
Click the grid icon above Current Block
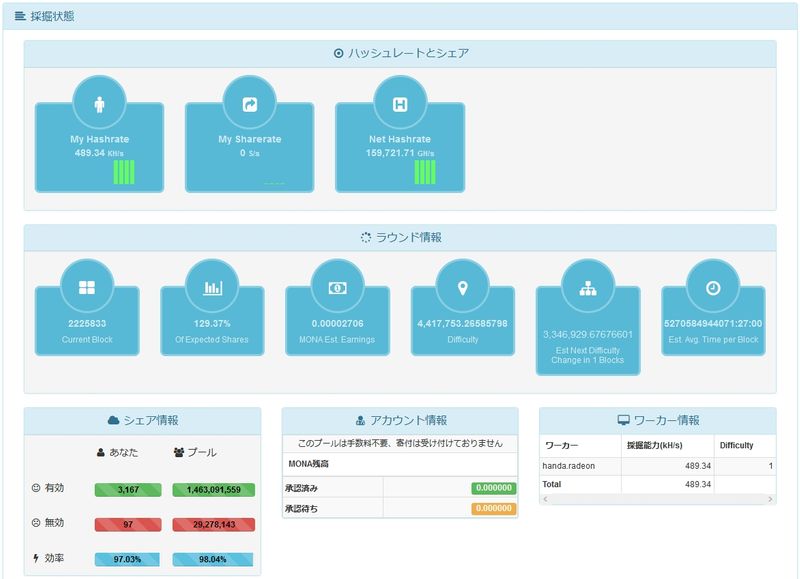tap(87, 287)
